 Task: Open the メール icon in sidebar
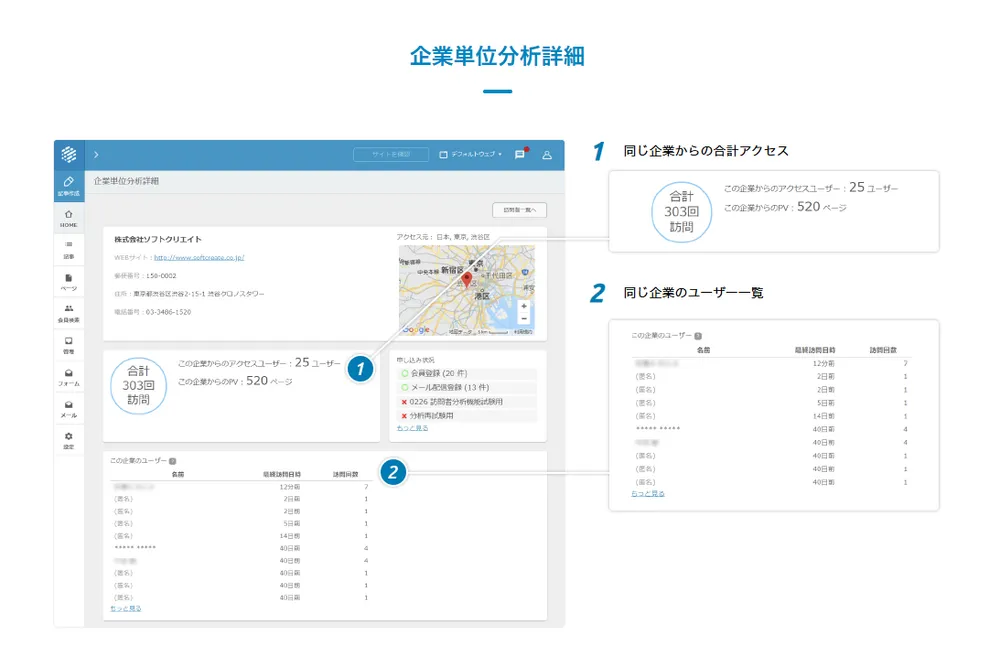(69, 408)
